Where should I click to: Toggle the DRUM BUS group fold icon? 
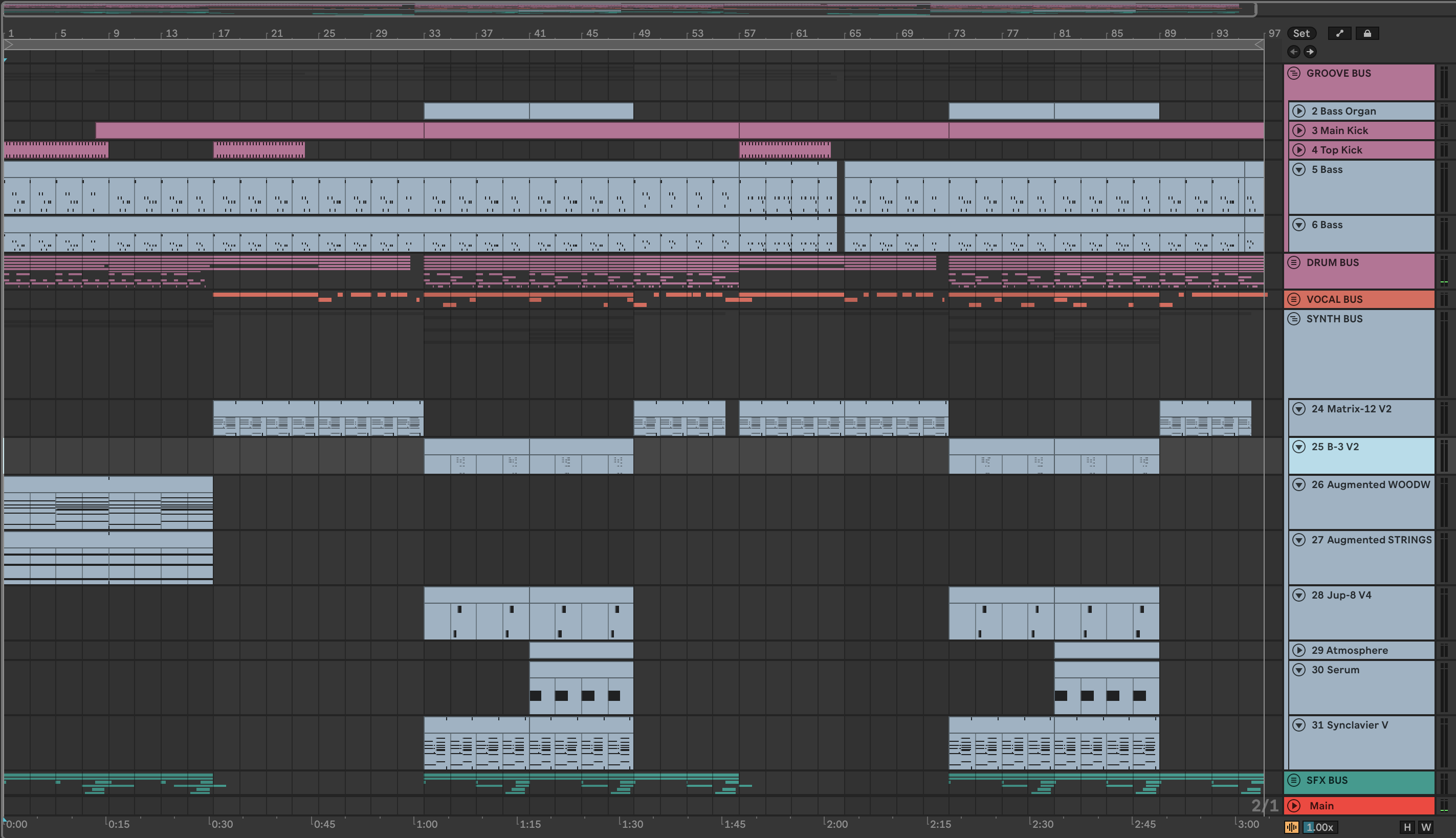[1294, 262]
